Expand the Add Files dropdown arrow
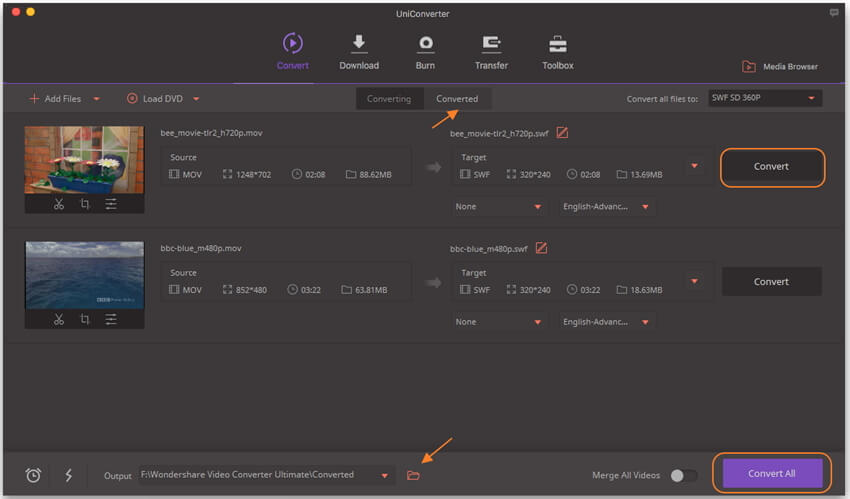The height and width of the screenshot is (499, 850). 96,99
